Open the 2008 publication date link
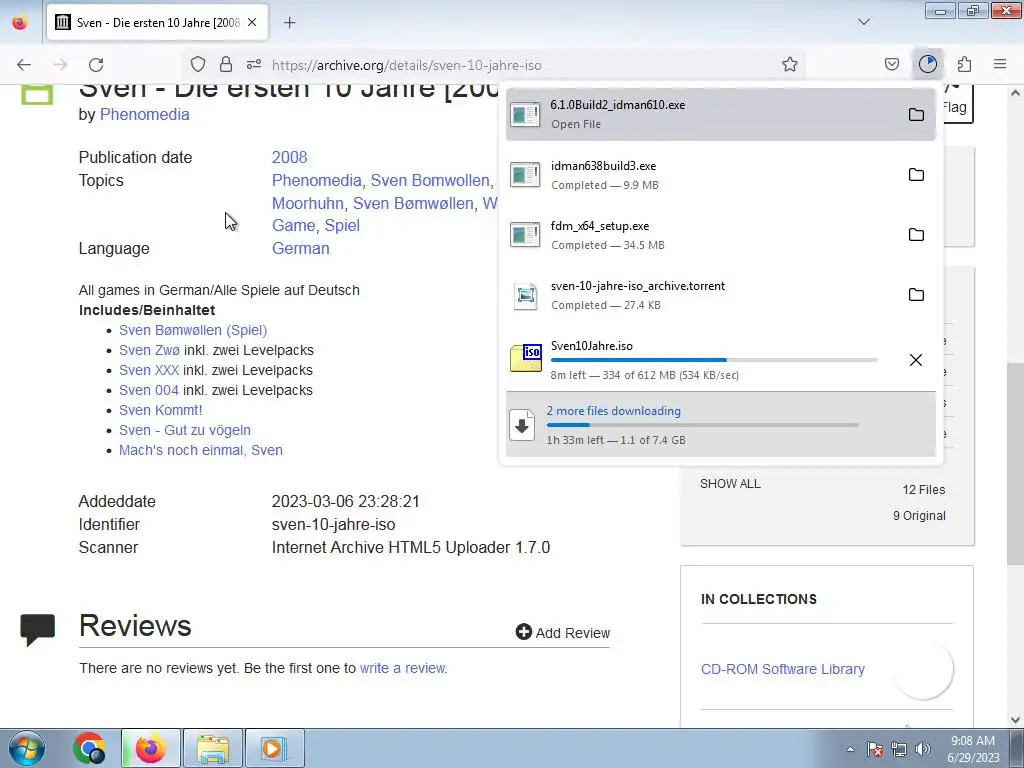The width and height of the screenshot is (1024, 768). click(289, 157)
